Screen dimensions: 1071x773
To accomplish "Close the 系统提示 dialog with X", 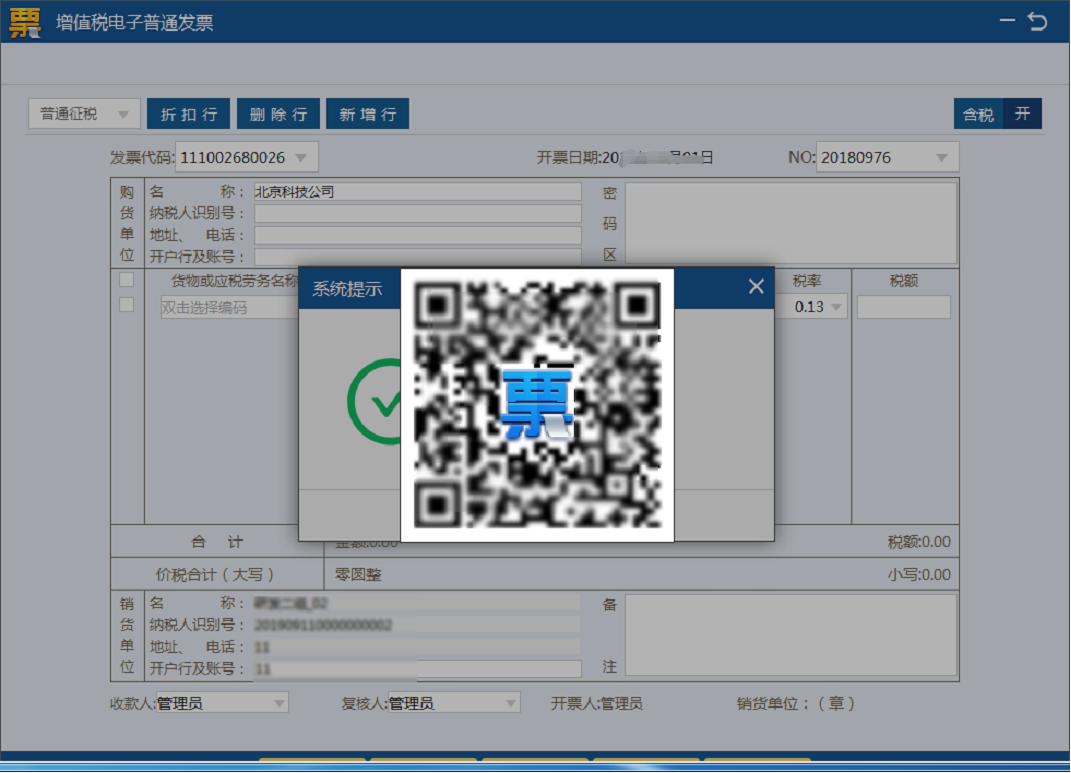I will (755, 286).
